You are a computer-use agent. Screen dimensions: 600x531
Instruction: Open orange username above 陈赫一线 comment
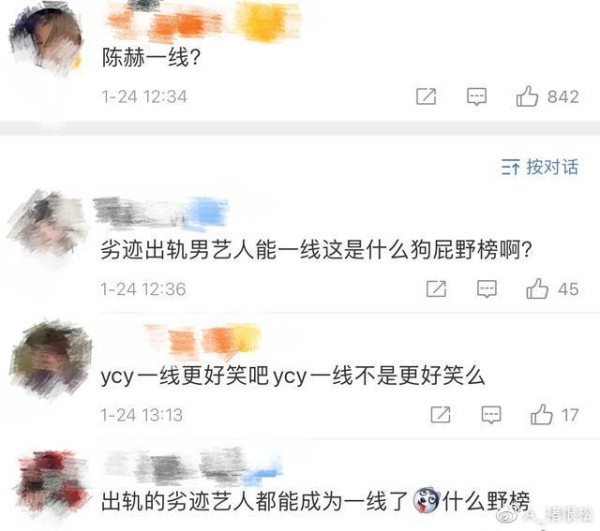202,21
